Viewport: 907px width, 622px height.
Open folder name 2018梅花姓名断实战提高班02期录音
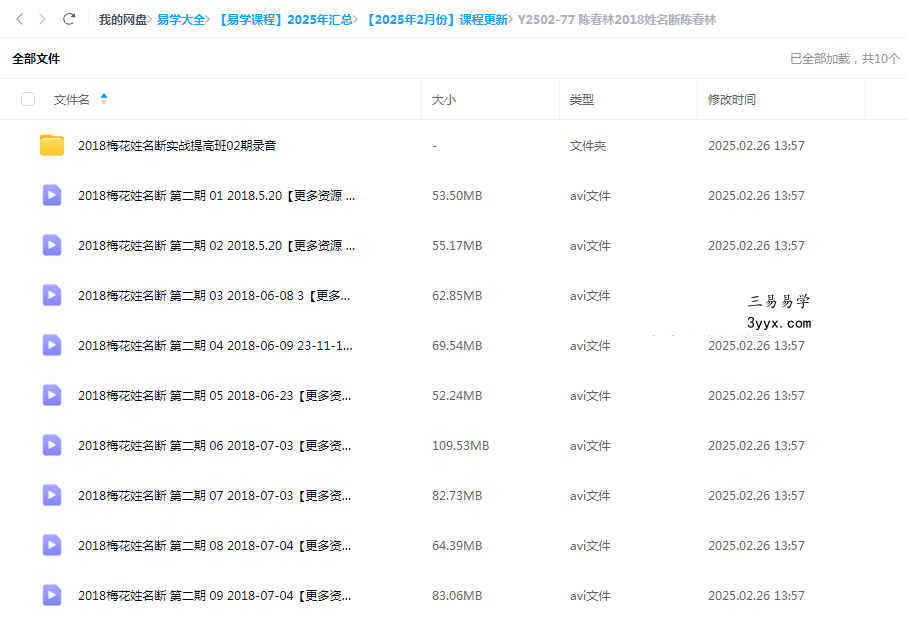click(177, 145)
